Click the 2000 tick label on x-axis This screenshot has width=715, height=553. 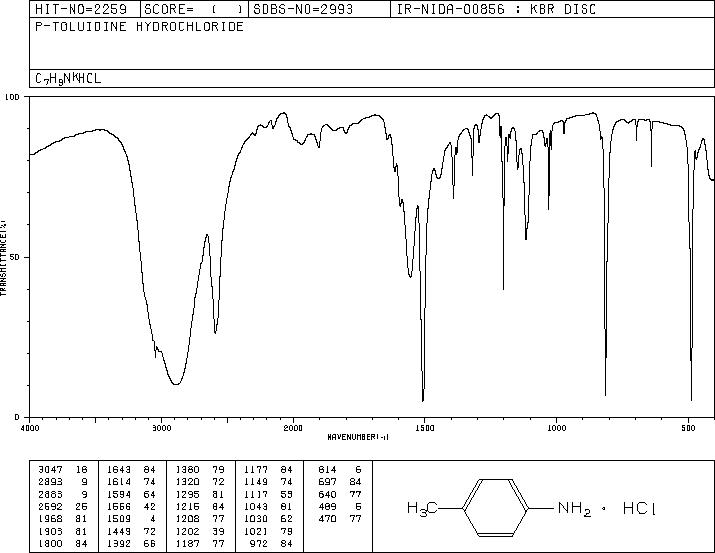[x=293, y=428]
